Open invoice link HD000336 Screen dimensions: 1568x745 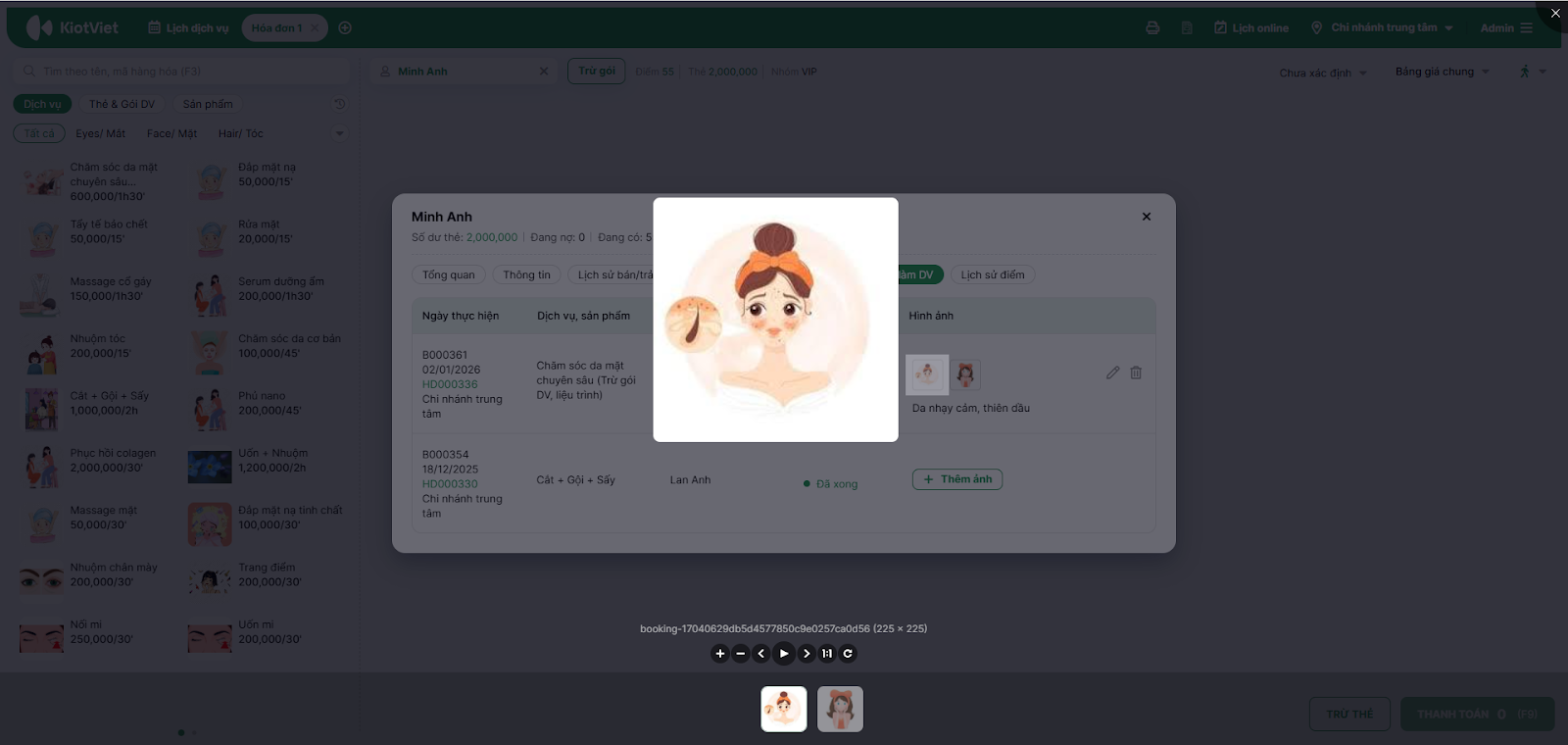click(x=450, y=384)
